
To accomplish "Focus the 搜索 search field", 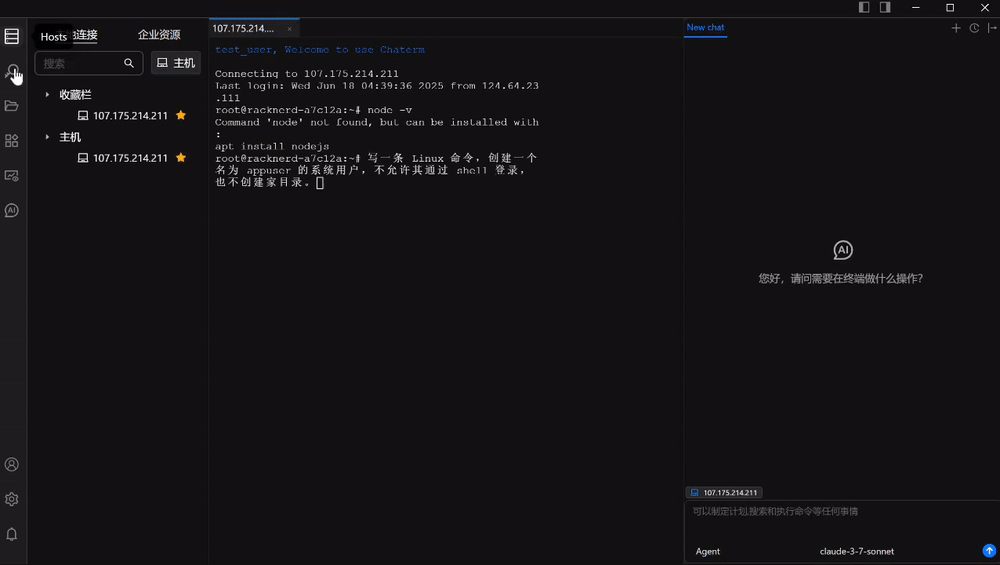I will [x=89, y=63].
